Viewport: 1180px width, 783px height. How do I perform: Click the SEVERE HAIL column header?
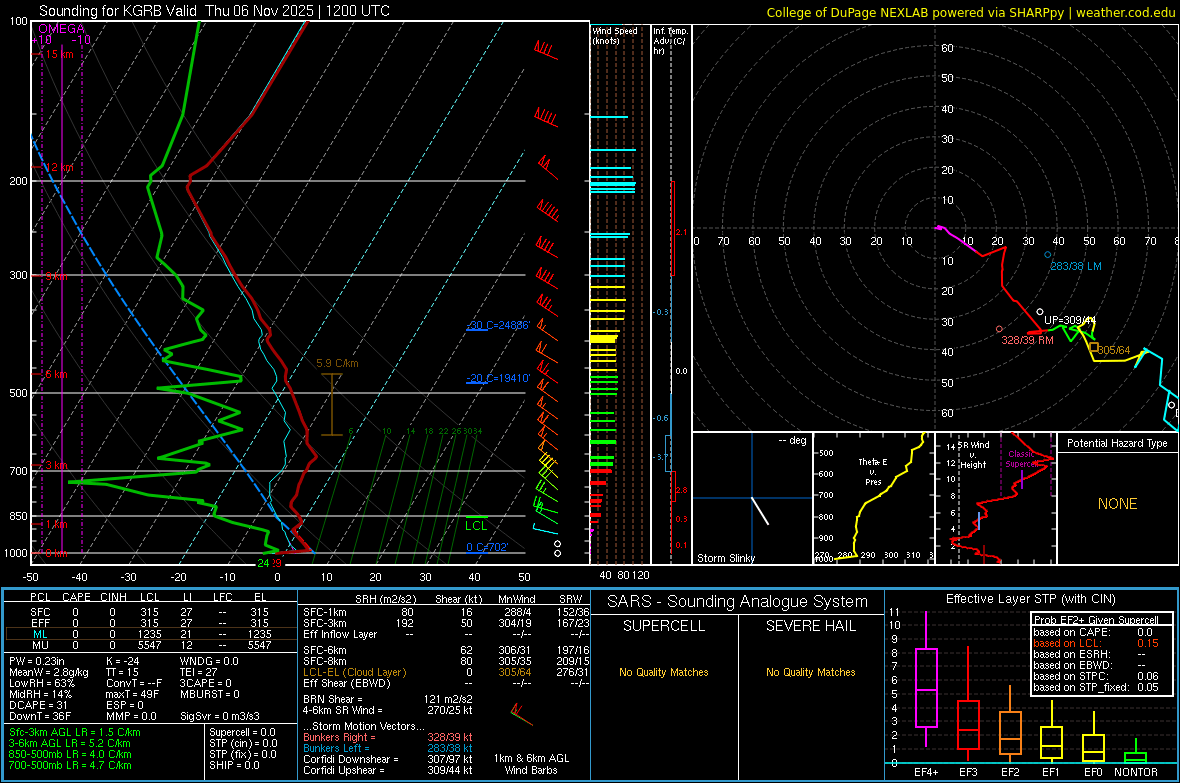point(810,626)
